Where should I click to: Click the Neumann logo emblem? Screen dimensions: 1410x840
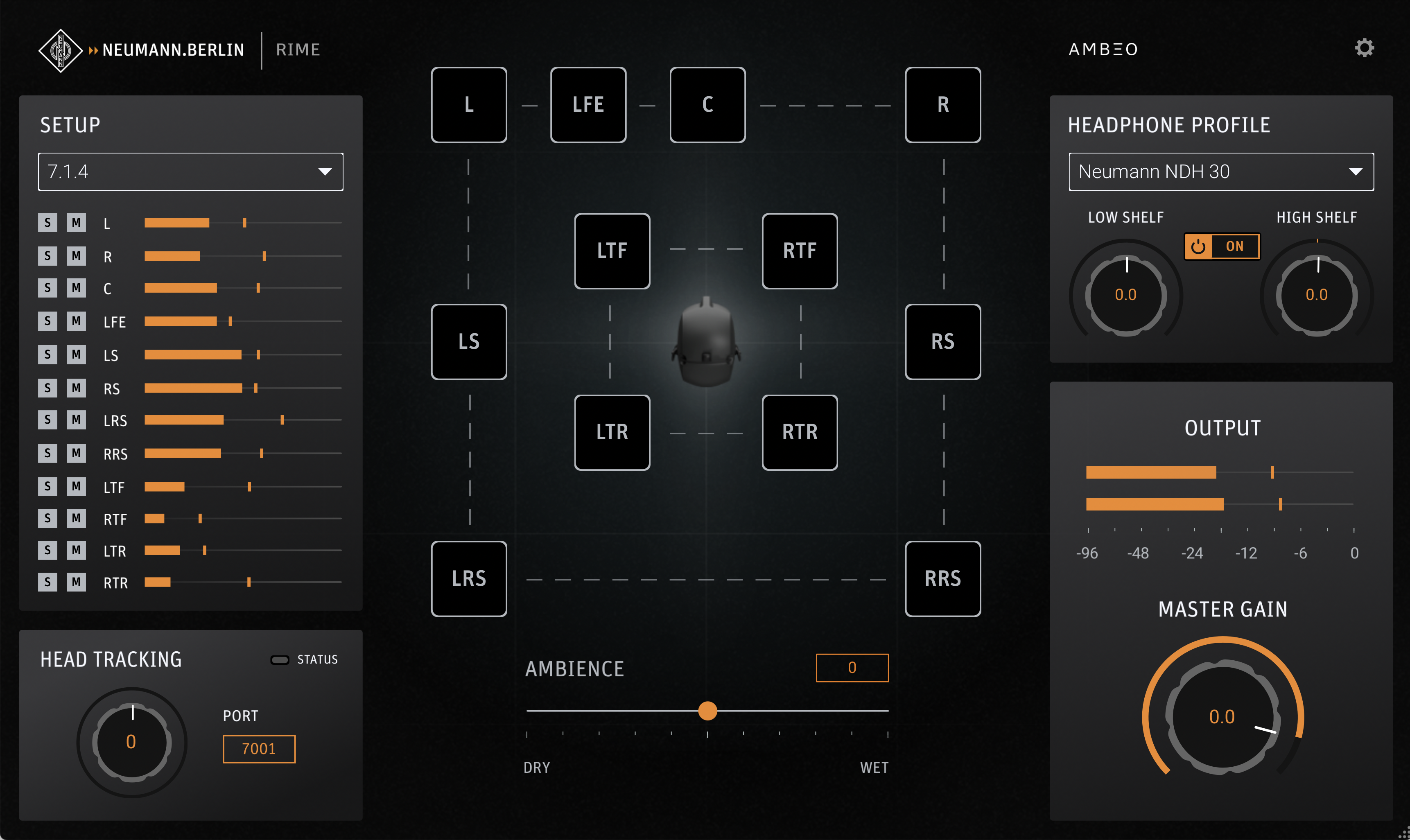pyautogui.click(x=60, y=50)
